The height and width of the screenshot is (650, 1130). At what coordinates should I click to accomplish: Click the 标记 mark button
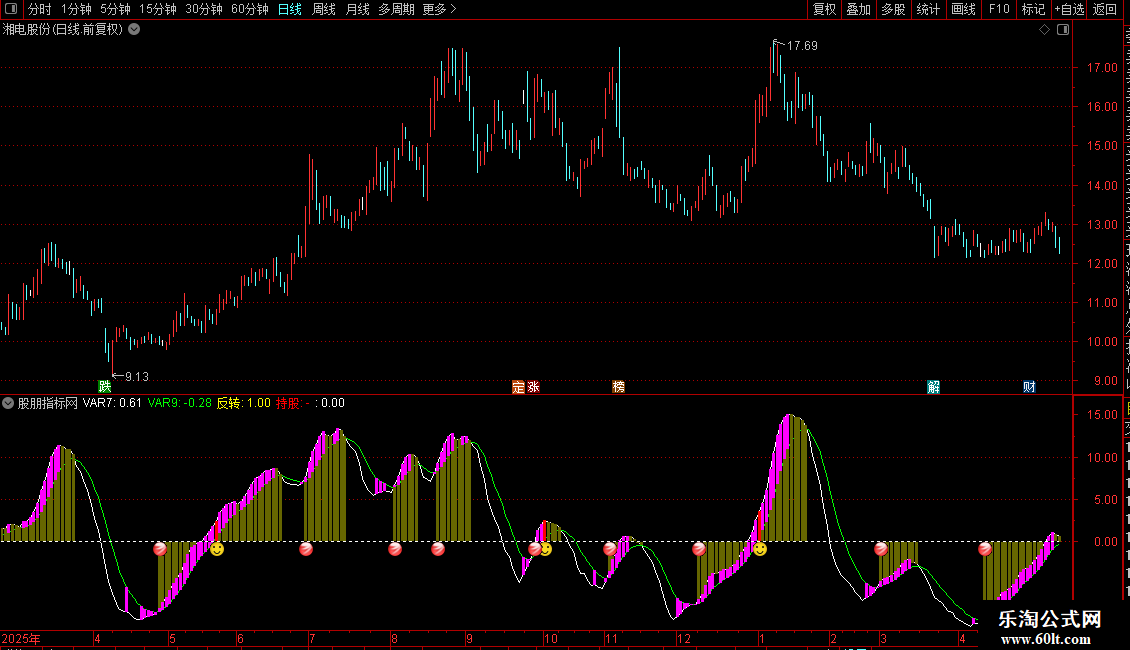(1033, 9)
